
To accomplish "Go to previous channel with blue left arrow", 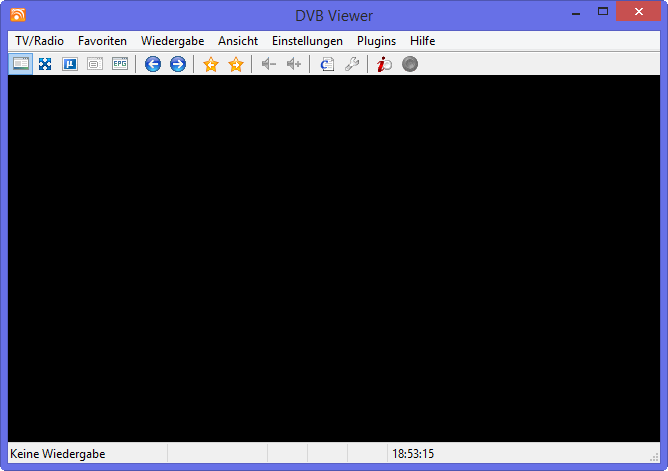I will (x=153, y=64).
